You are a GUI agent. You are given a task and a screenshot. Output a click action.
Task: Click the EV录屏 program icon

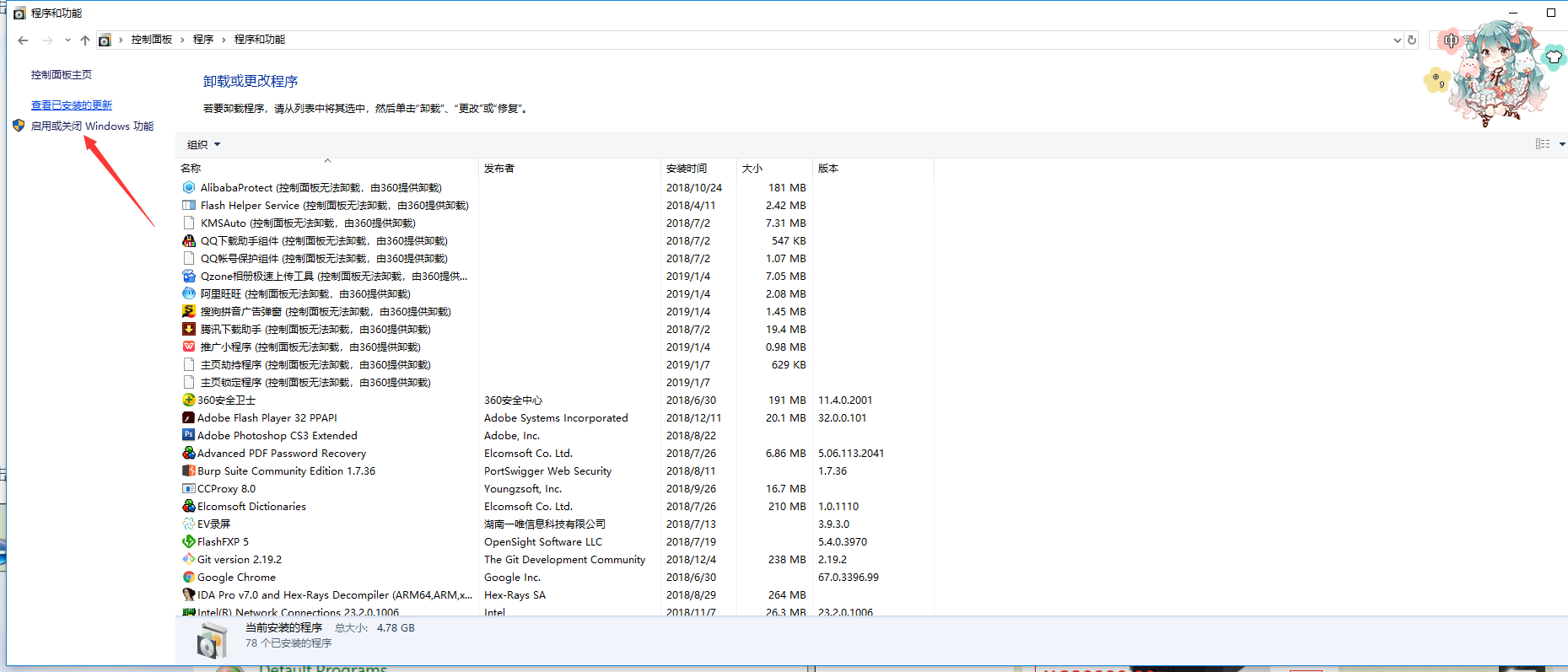point(189,524)
